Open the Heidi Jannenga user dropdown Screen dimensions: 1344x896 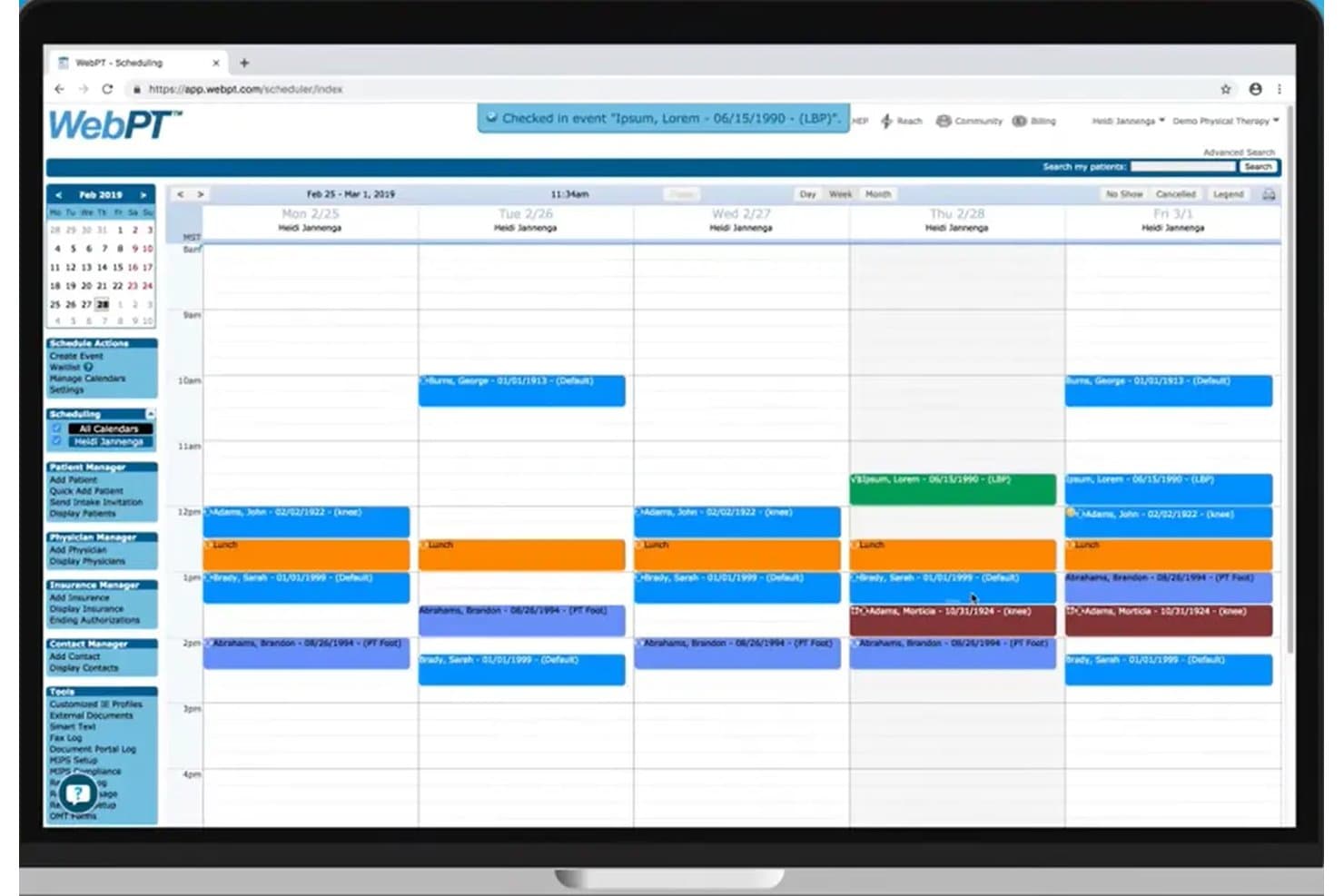coord(1128,121)
